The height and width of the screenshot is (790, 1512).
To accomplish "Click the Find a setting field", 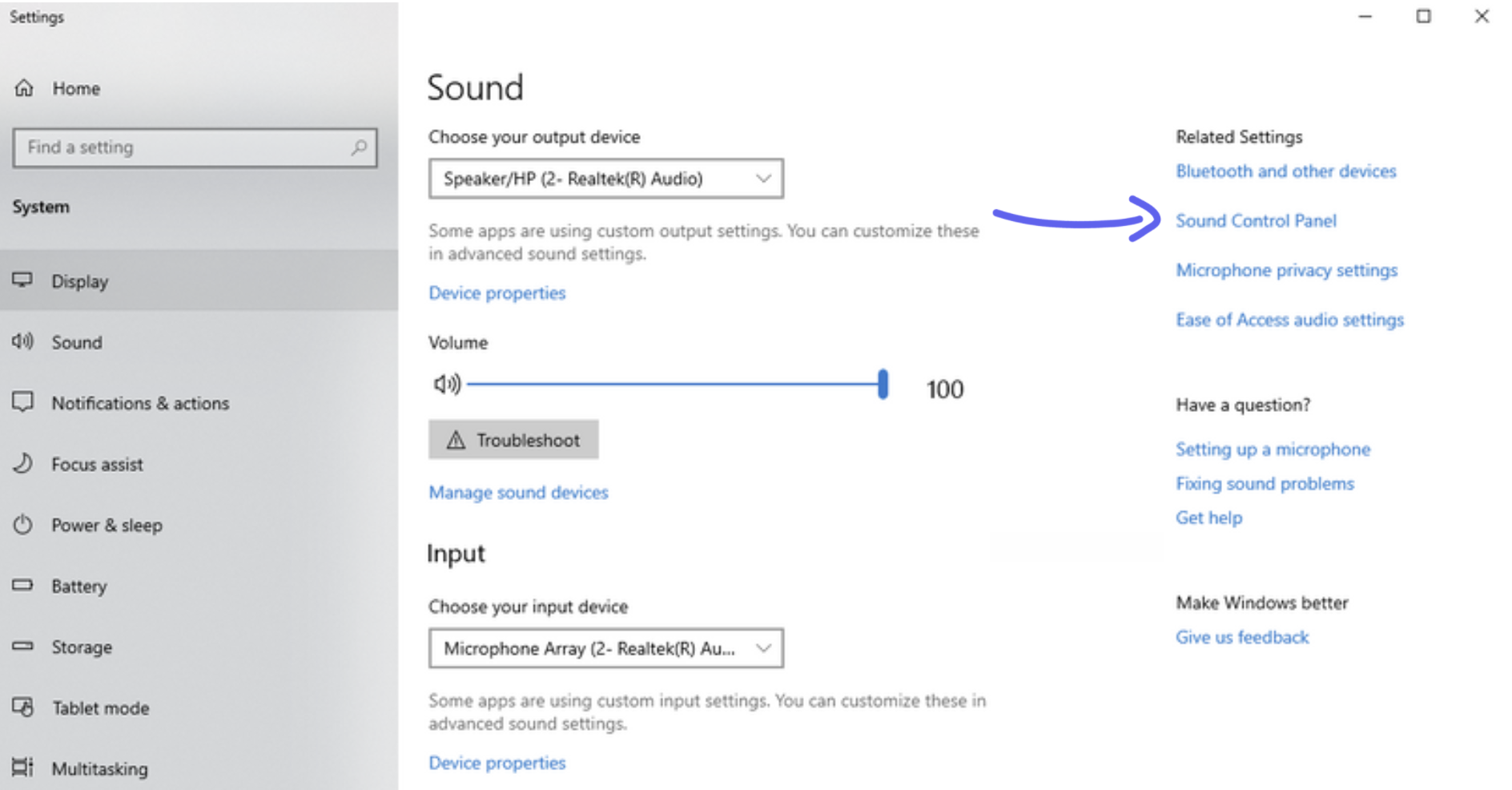I will point(184,147).
